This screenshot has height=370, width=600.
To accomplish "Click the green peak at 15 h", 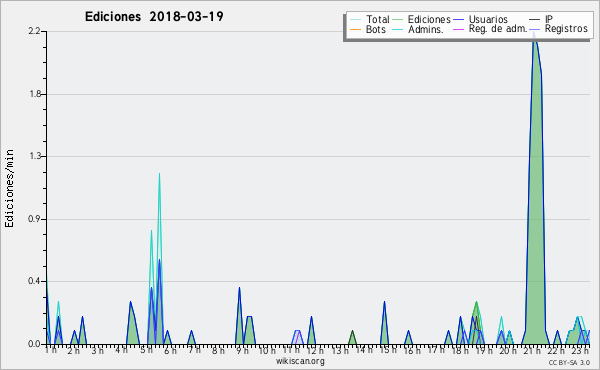I will point(384,323).
